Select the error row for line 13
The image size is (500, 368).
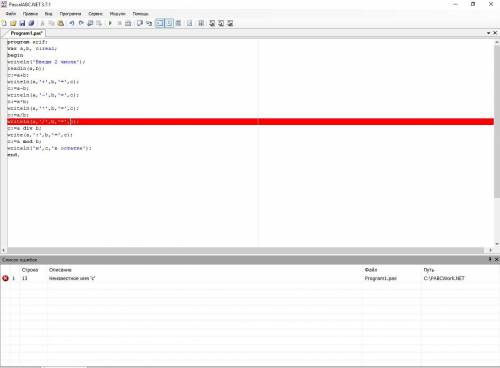pyautogui.click(x=250, y=278)
